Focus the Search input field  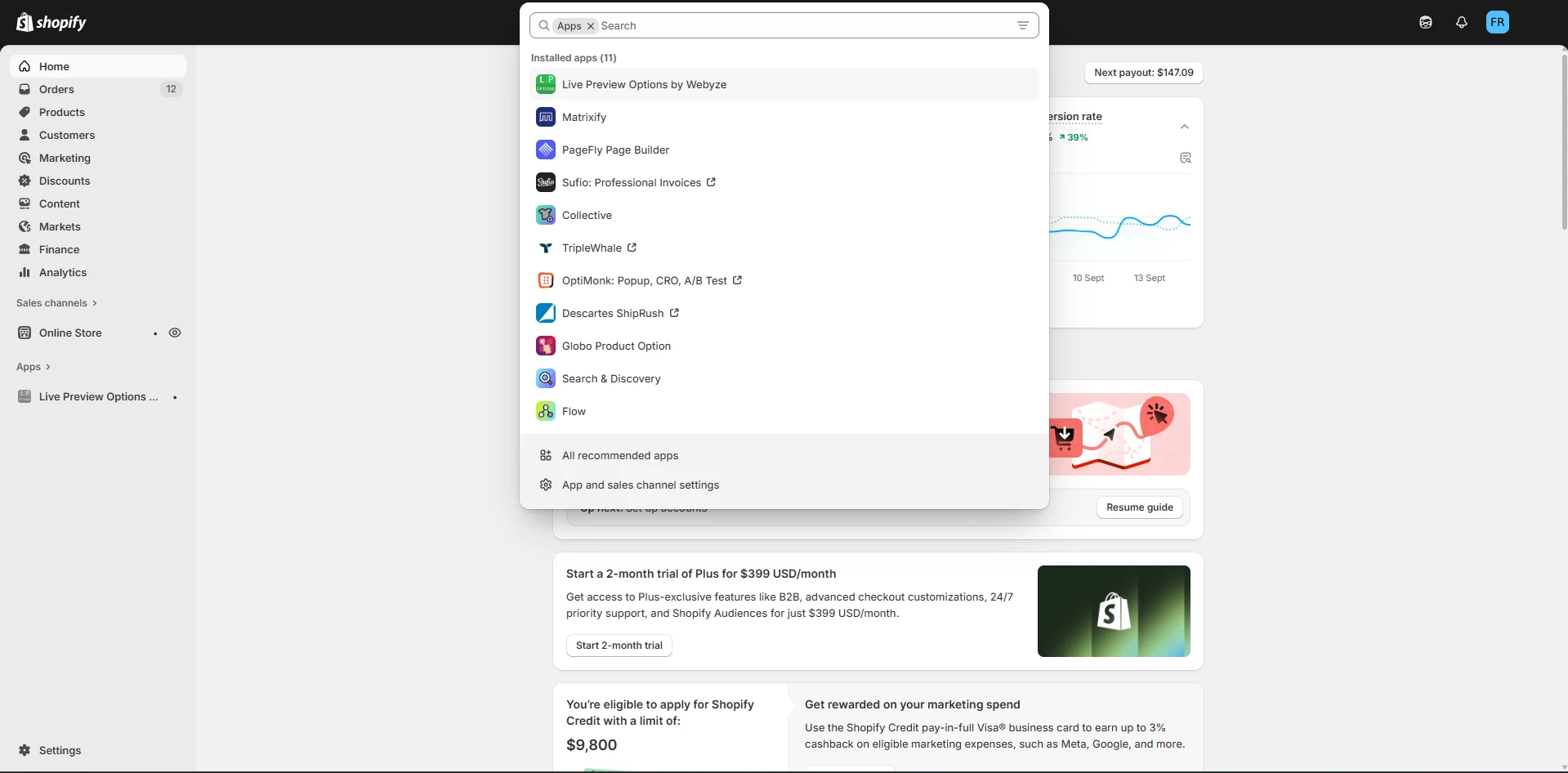(801, 26)
